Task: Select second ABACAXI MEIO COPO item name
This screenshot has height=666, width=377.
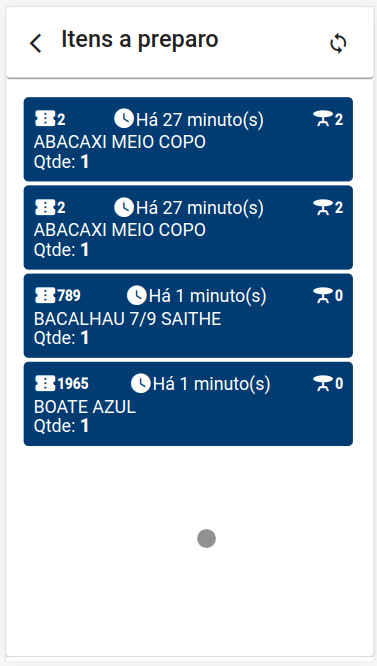Action: pyautogui.click(x=120, y=230)
